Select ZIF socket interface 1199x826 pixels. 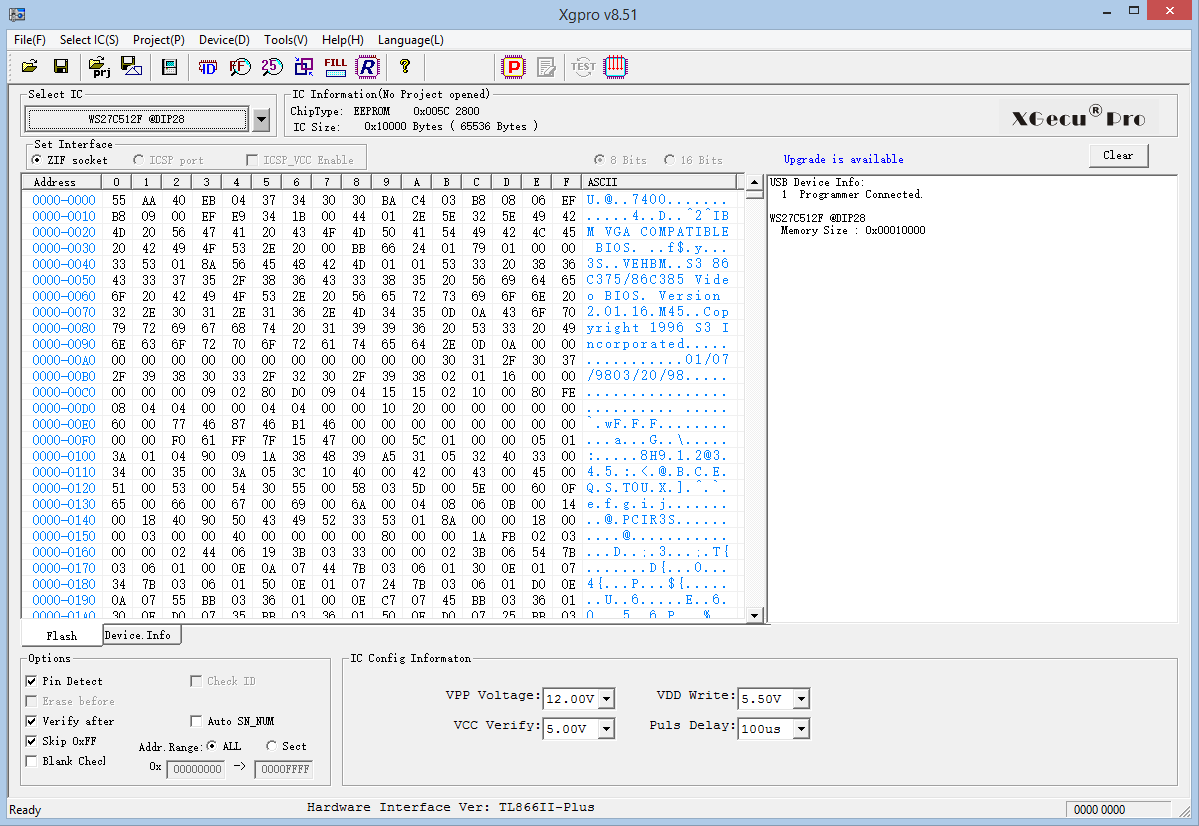pos(70,160)
